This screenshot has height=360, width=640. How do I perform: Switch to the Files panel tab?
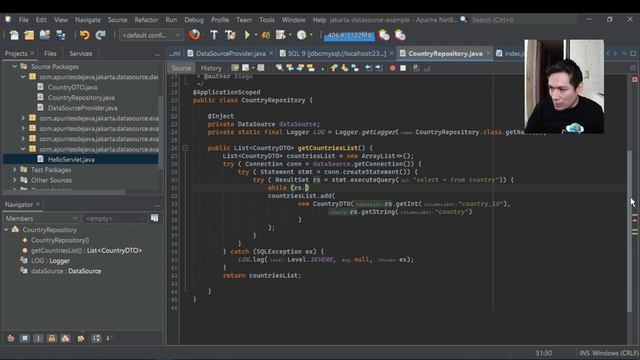50,53
